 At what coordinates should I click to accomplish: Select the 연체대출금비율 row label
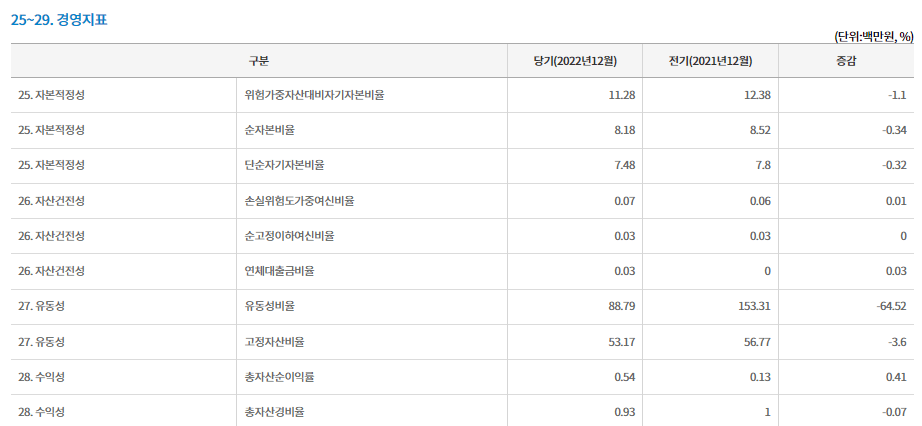tap(279, 271)
